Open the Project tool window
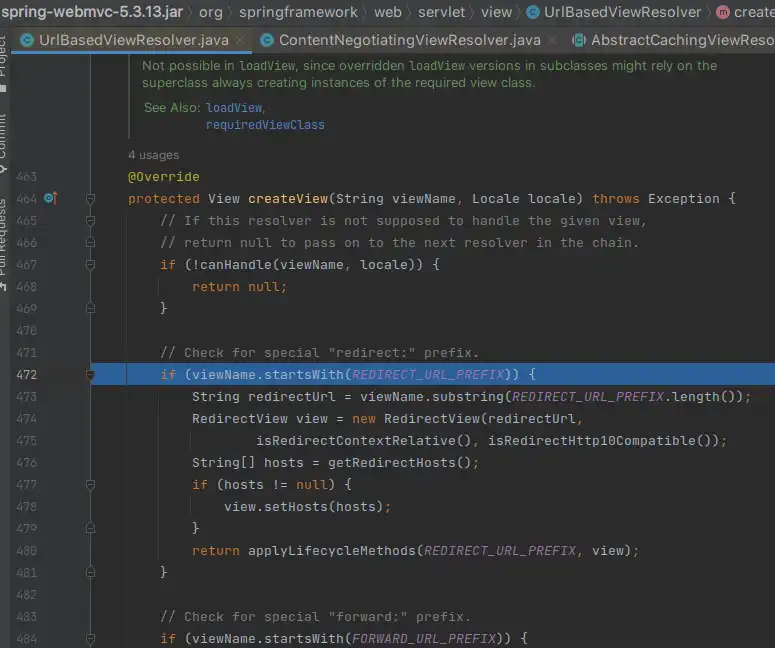 point(3,62)
